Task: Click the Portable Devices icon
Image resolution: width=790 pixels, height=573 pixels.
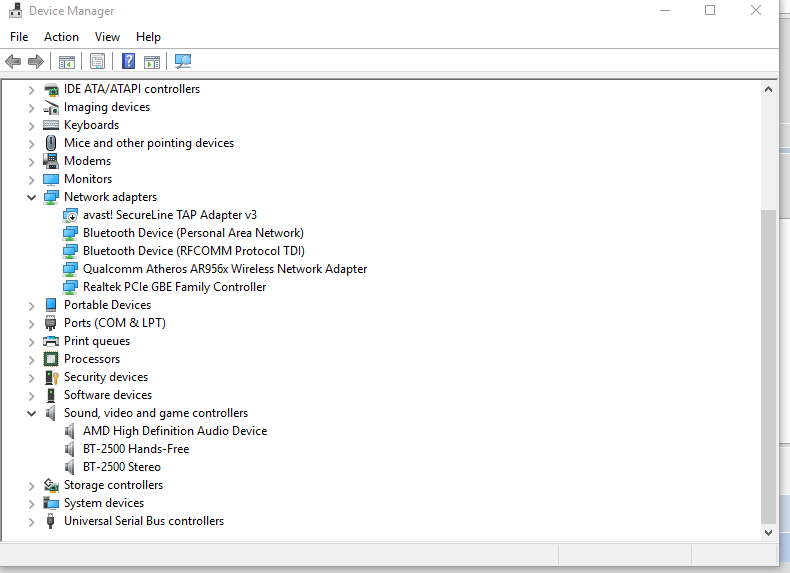Action: click(51, 305)
